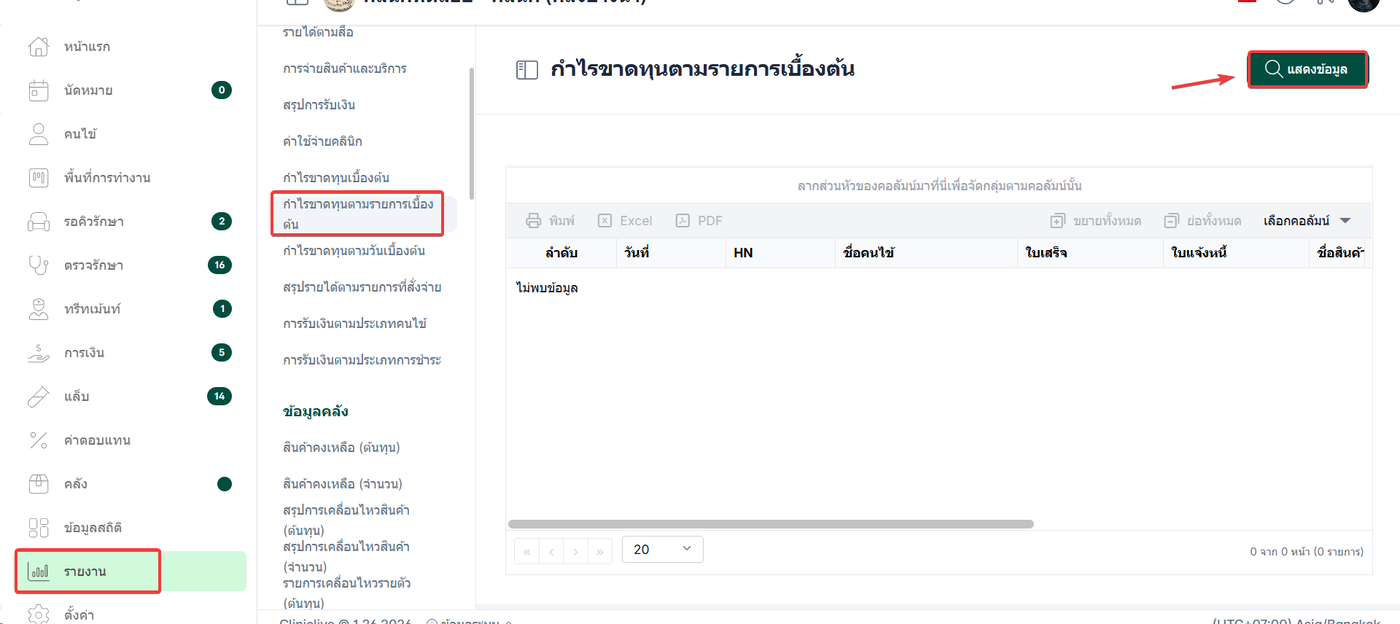Click the พิมพ์ printer icon
The width and height of the screenshot is (1400, 624).
[x=534, y=221]
